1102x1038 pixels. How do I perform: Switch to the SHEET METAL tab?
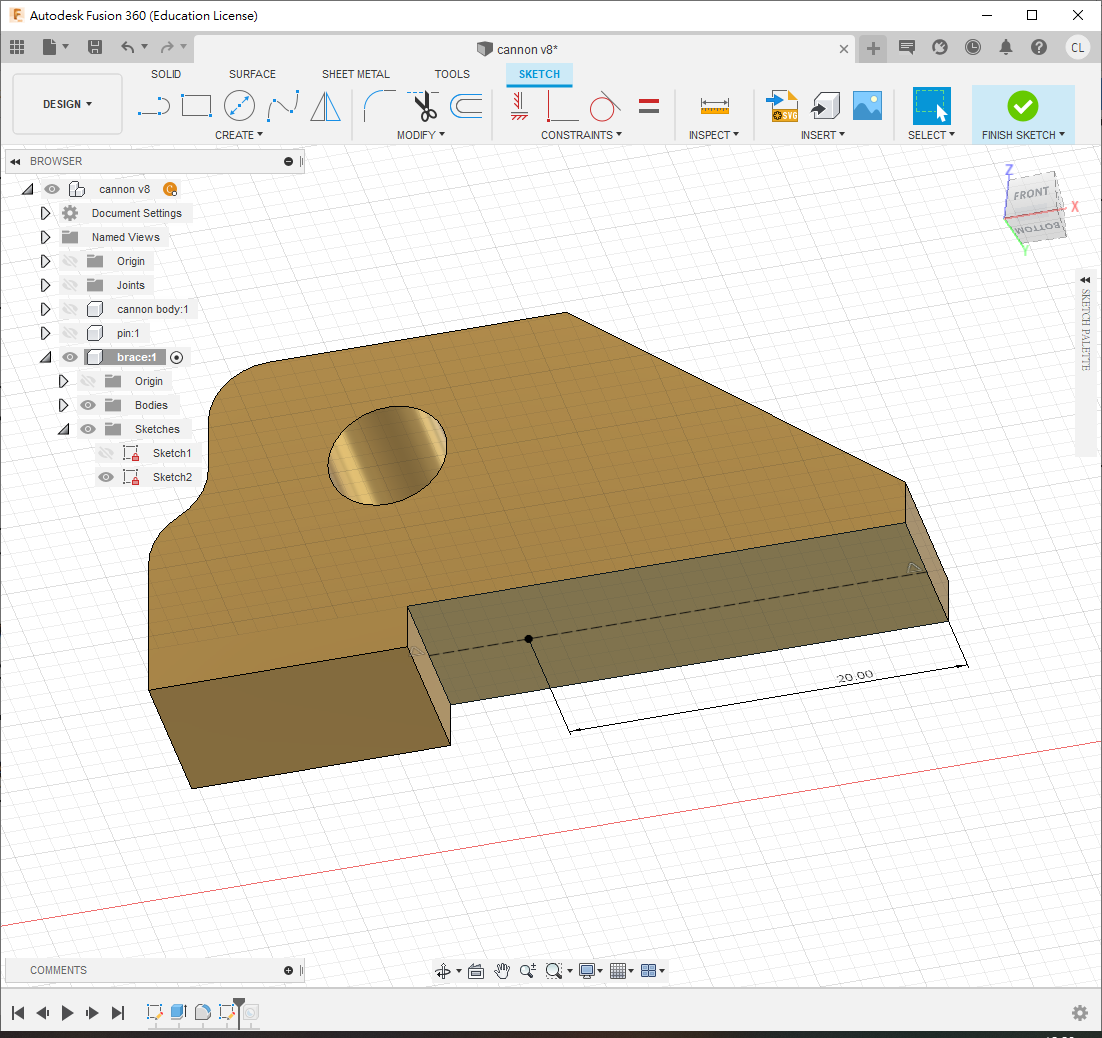point(355,74)
